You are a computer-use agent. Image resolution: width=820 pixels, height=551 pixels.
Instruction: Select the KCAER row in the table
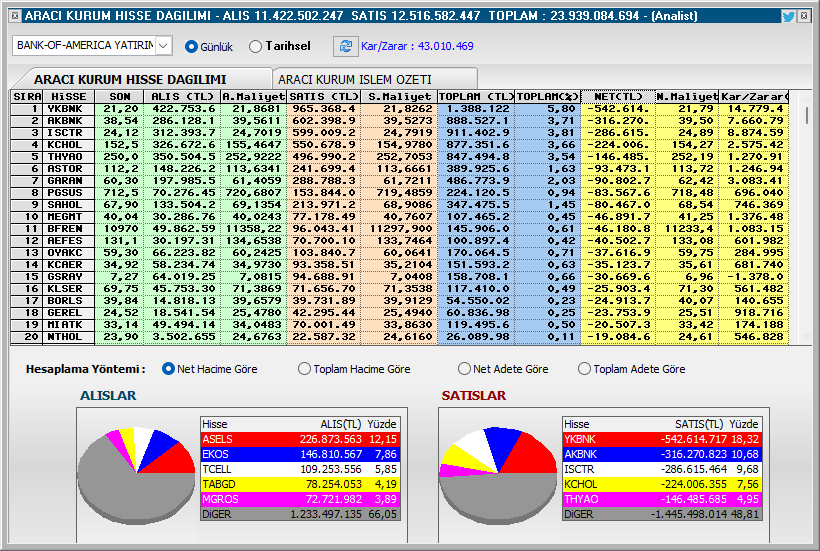(400, 265)
